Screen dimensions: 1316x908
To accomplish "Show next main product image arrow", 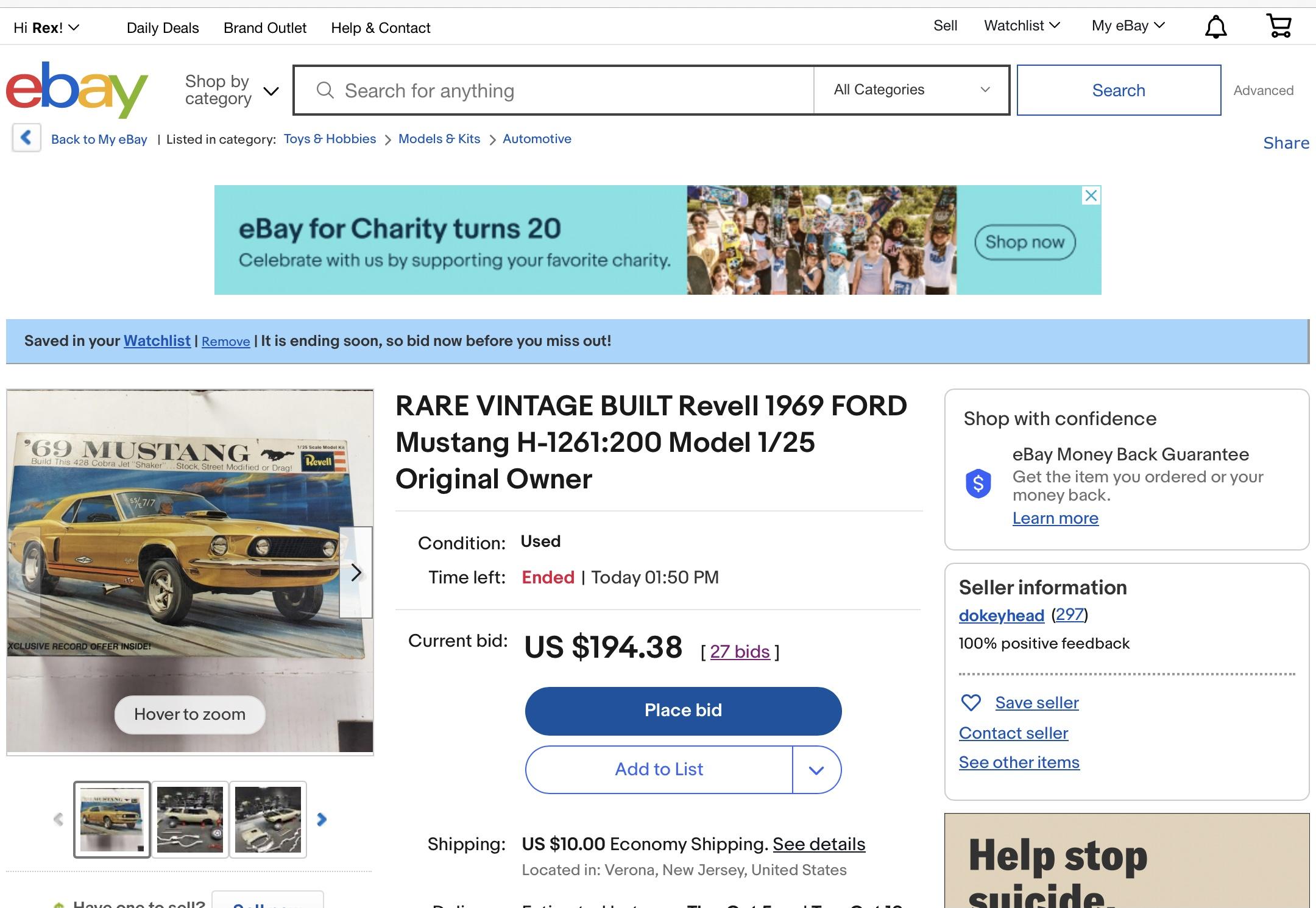I will [x=356, y=572].
